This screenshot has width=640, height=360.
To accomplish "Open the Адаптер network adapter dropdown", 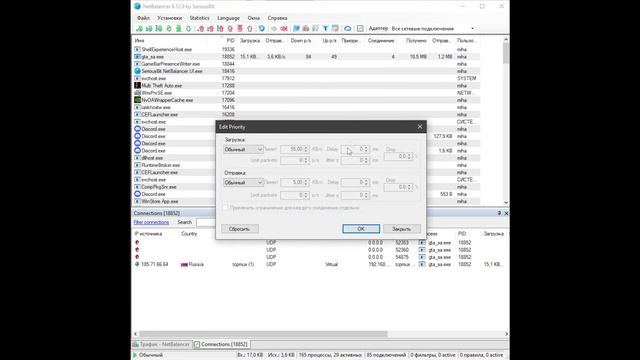I will click(x=433, y=29).
